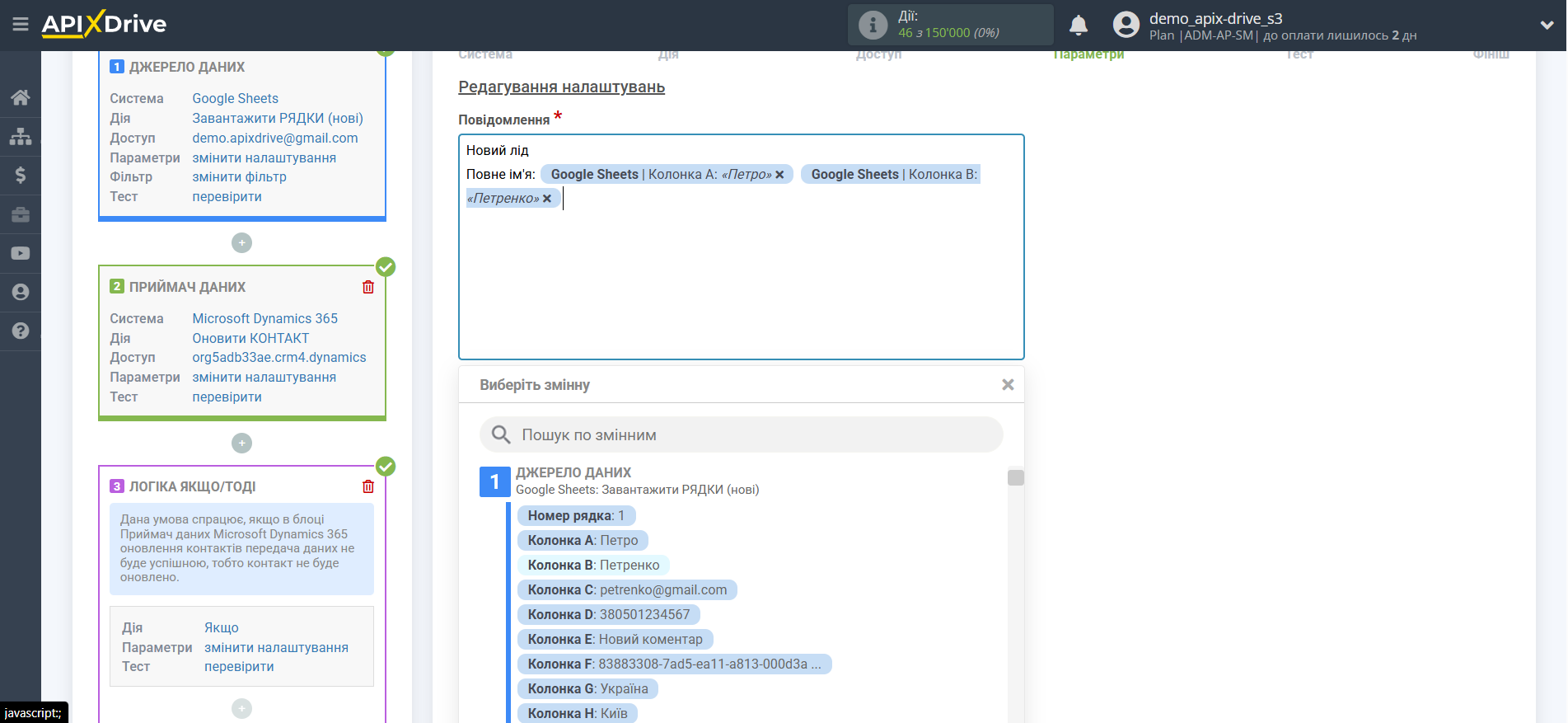Remove the «Петренко» variable tag
This screenshot has width=1568, height=723.
point(547,199)
